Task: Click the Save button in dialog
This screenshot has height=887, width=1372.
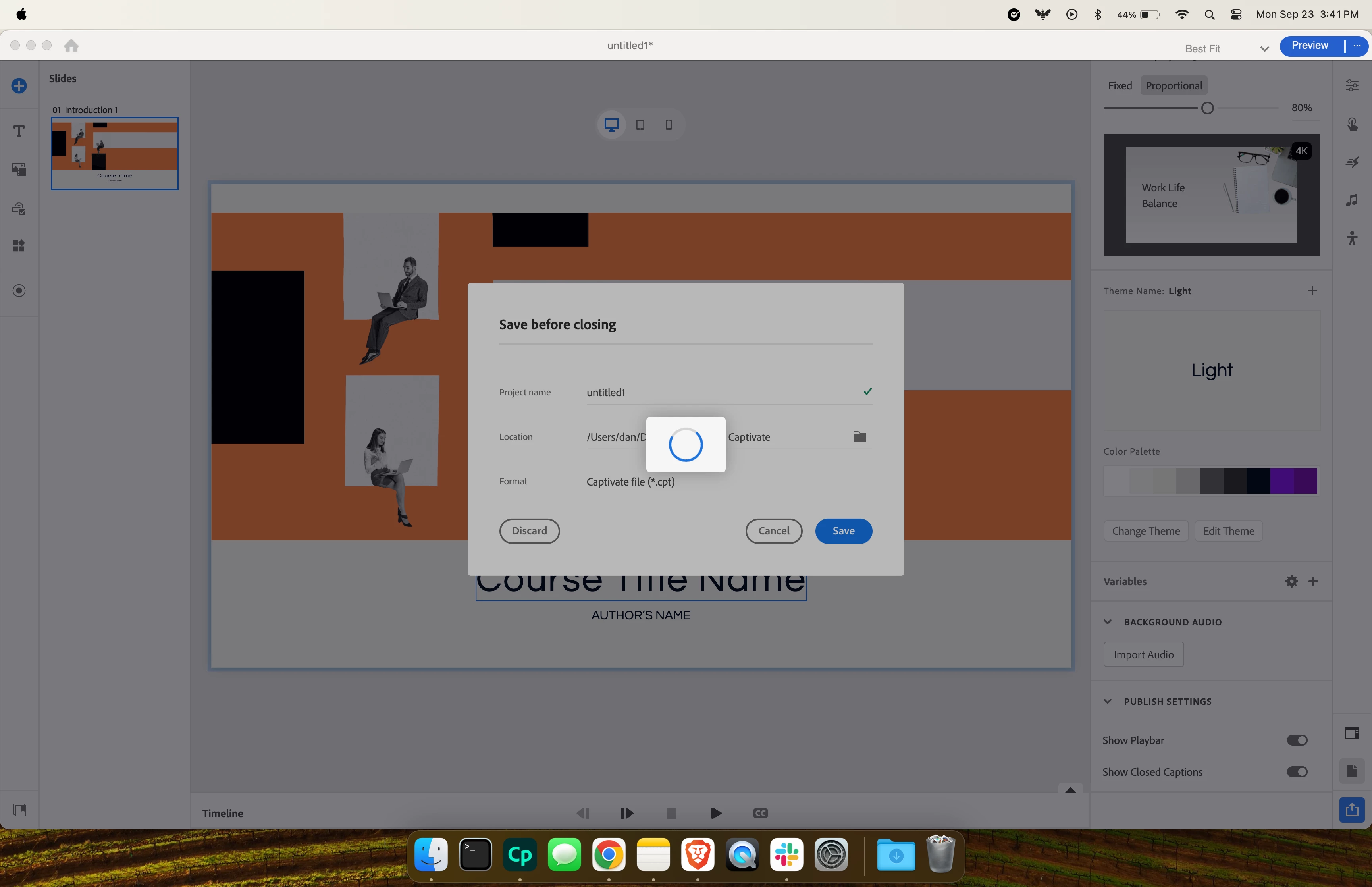Action: [x=843, y=531]
